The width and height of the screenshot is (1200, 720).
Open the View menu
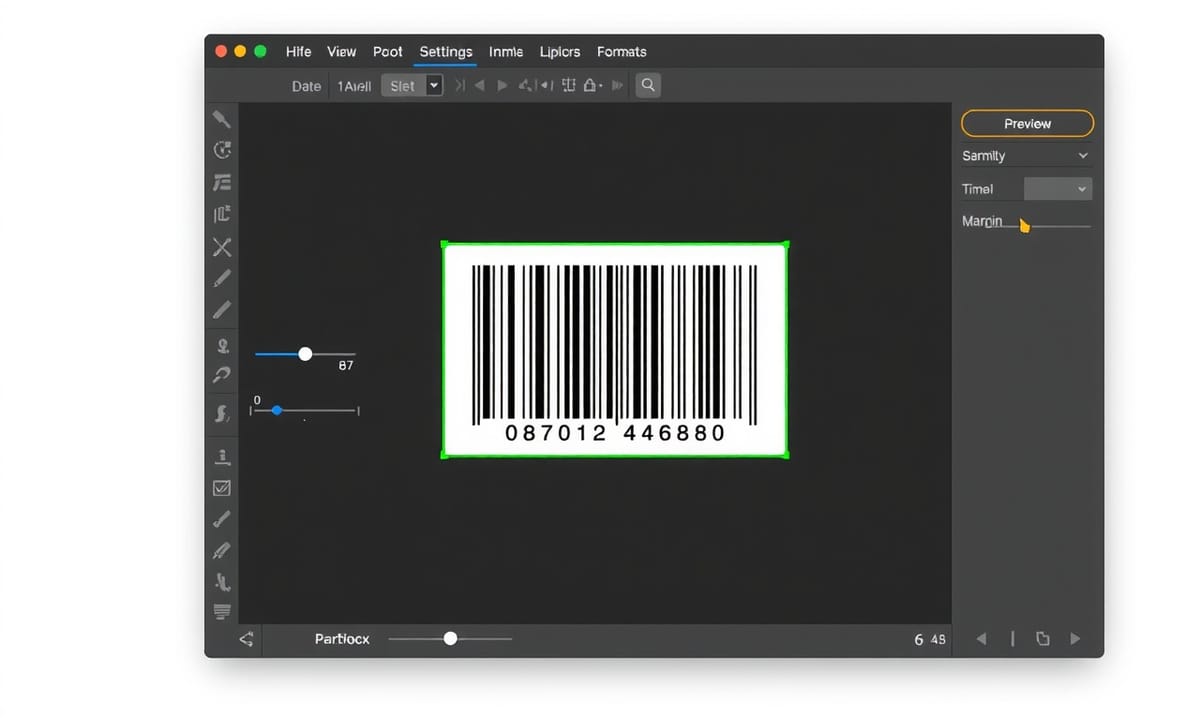pos(342,52)
